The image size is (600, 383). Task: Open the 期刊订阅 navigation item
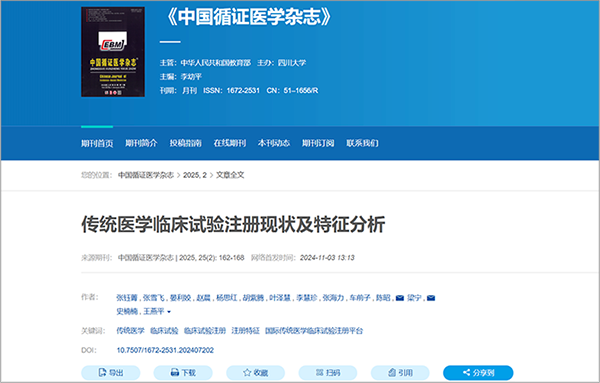(318, 143)
